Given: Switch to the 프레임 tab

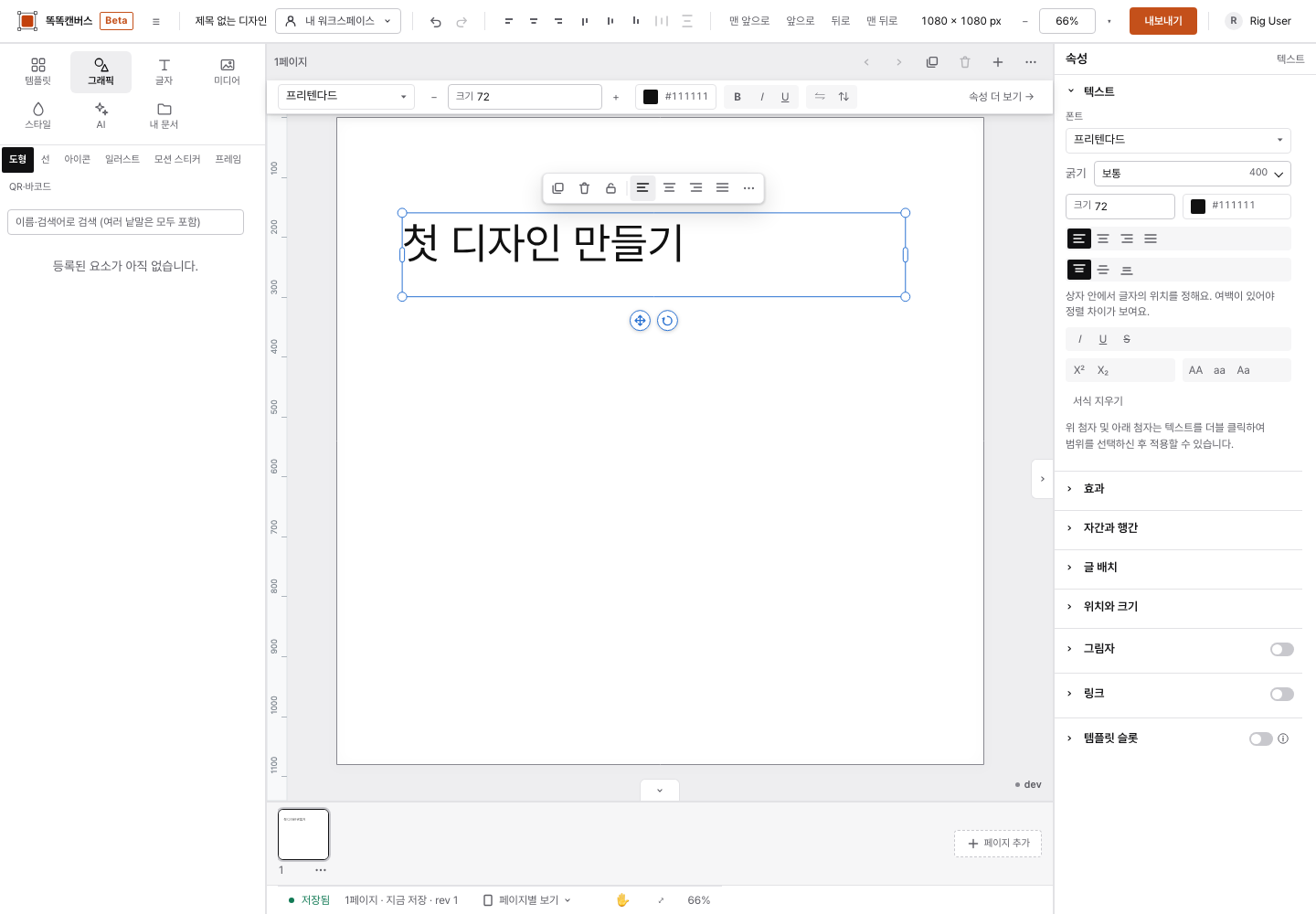Looking at the screenshot, I should pos(228,159).
